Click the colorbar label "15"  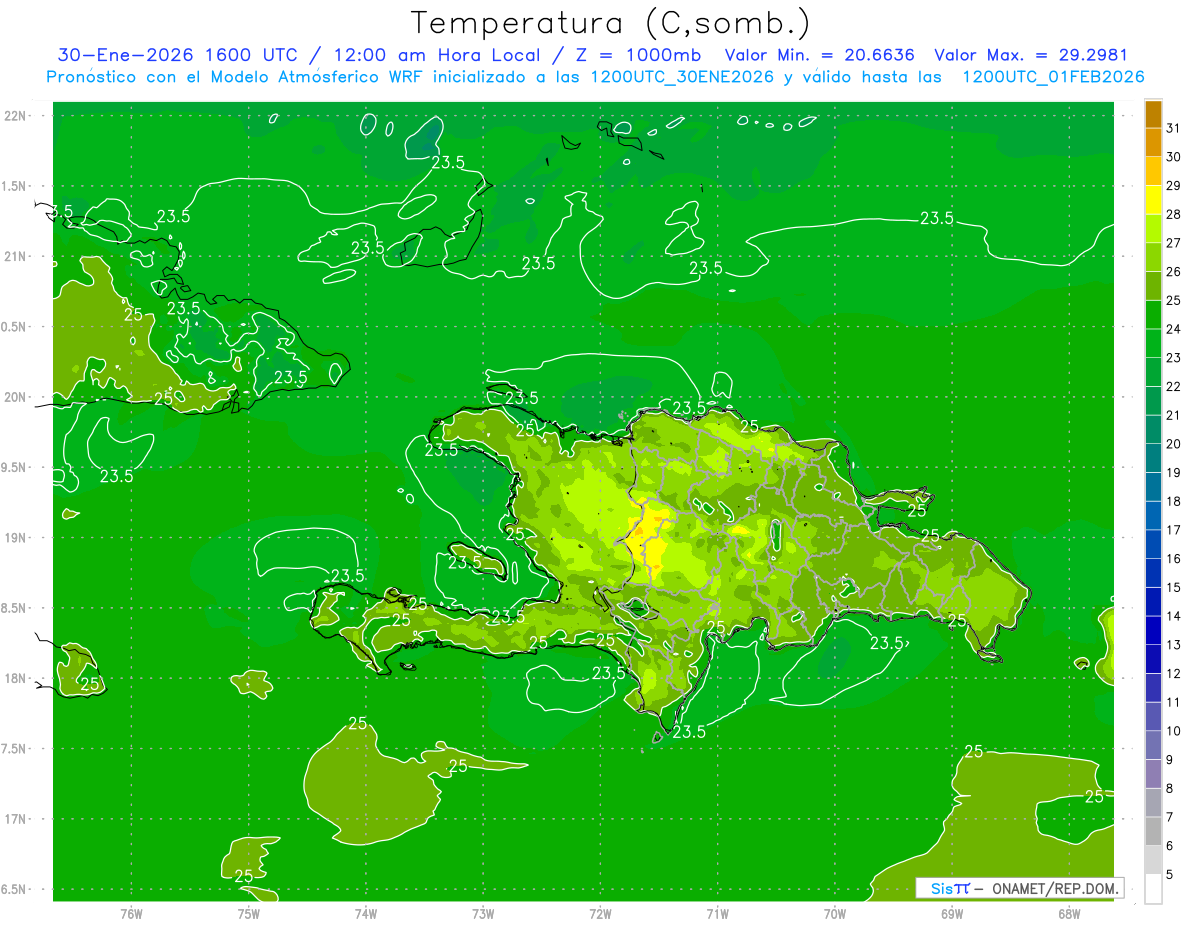pyautogui.click(x=1174, y=587)
